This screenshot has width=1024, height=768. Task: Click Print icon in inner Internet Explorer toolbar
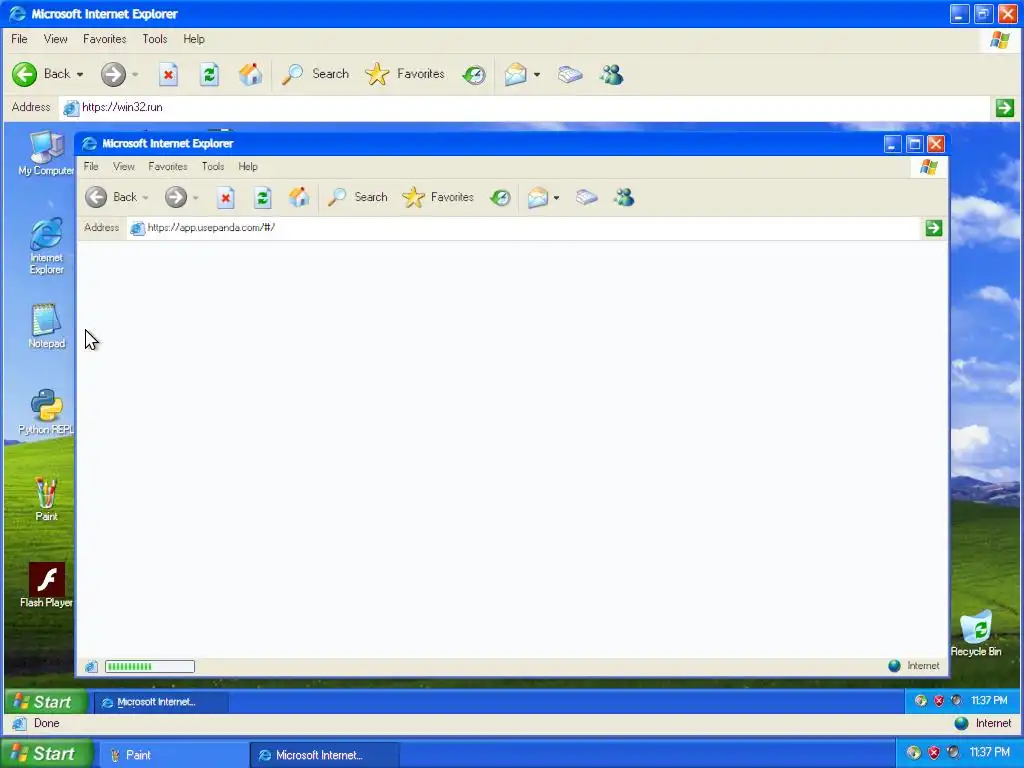tap(586, 197)
